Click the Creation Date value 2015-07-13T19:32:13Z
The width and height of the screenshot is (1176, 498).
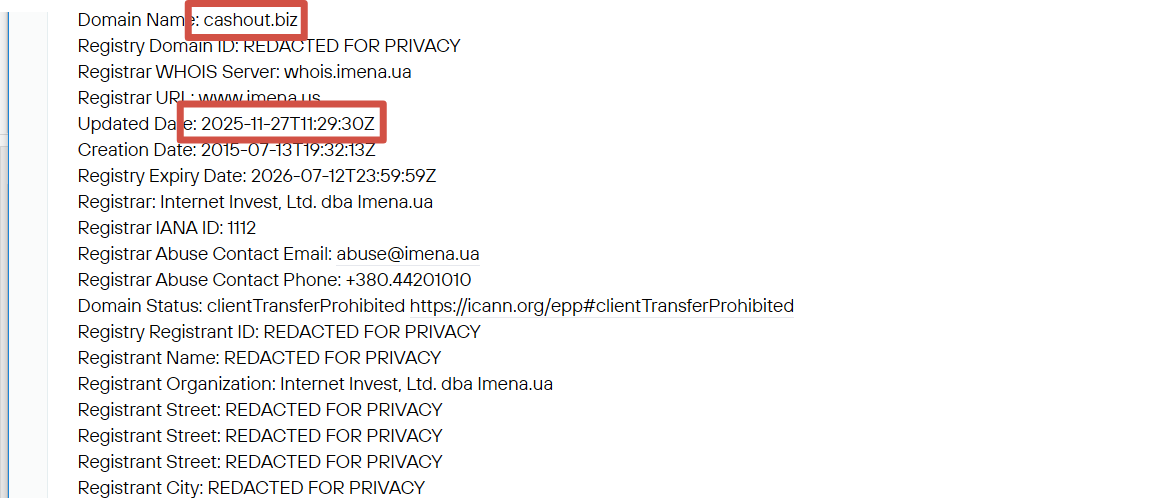[288, 150]
